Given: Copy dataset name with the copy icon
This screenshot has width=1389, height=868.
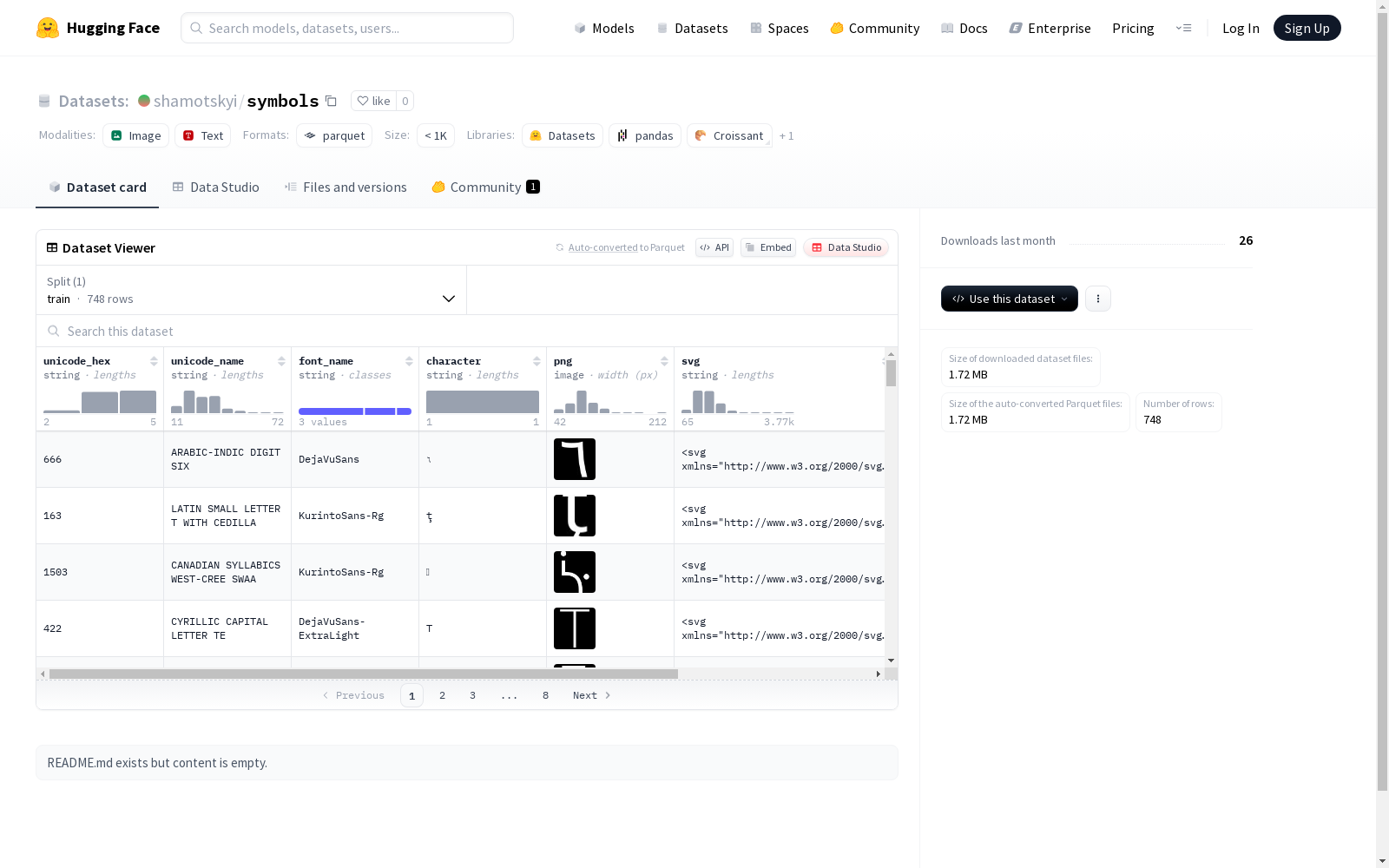Looking at the screenshot, I should point(331,101).
